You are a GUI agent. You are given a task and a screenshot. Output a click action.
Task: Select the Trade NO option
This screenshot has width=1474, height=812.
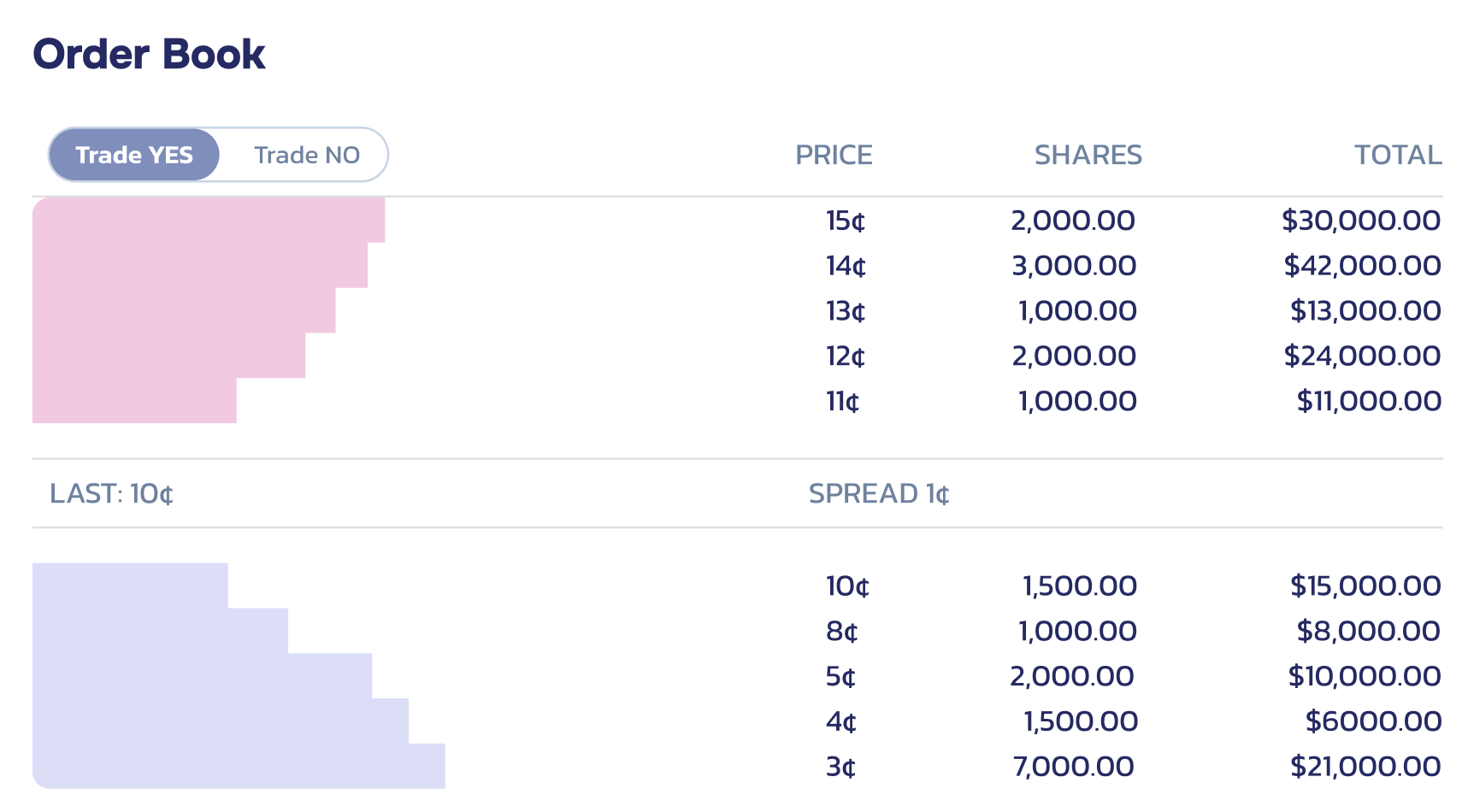coord(306,155)
